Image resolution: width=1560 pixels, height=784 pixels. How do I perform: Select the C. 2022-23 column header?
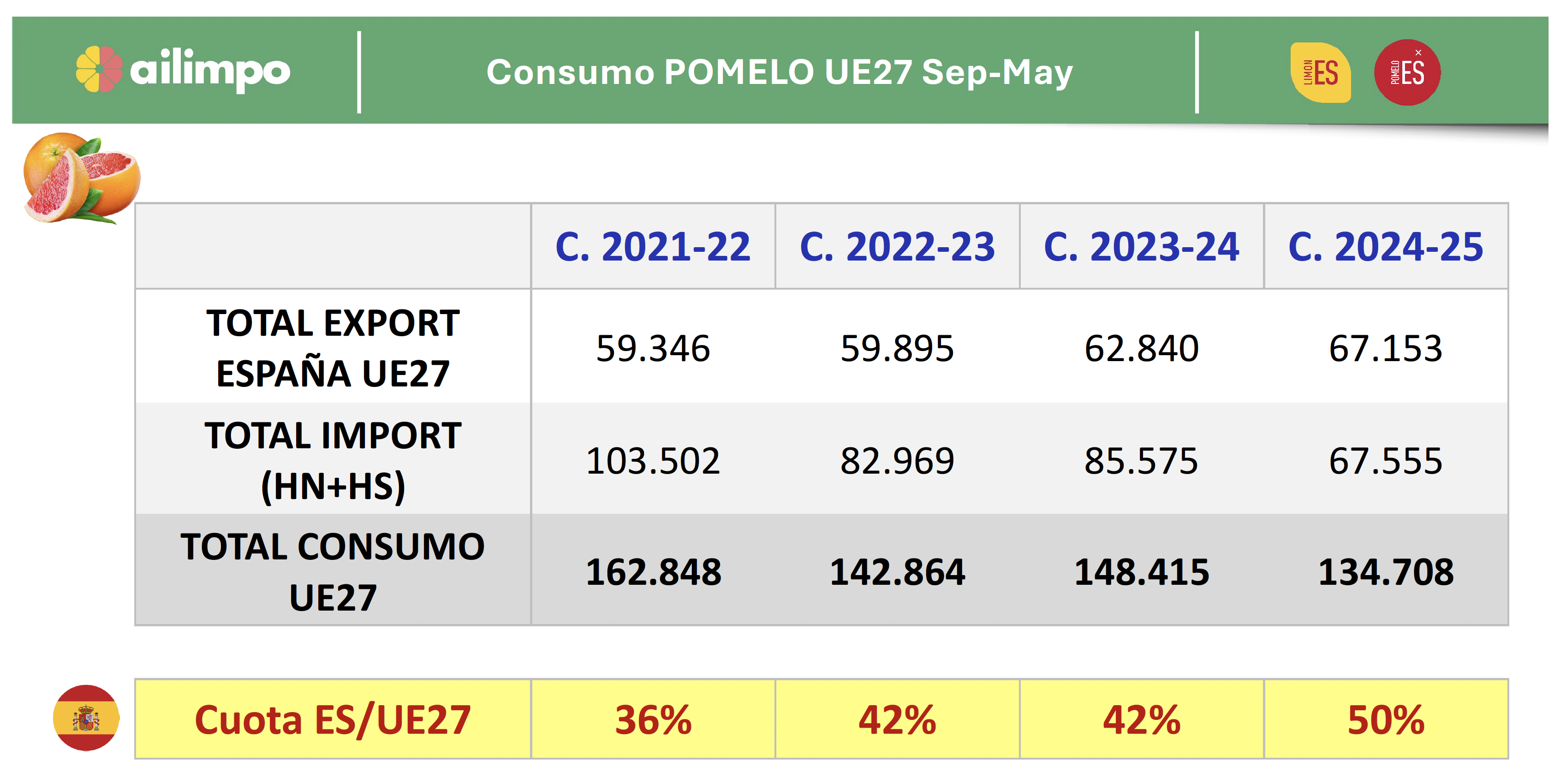click(897, 247)
